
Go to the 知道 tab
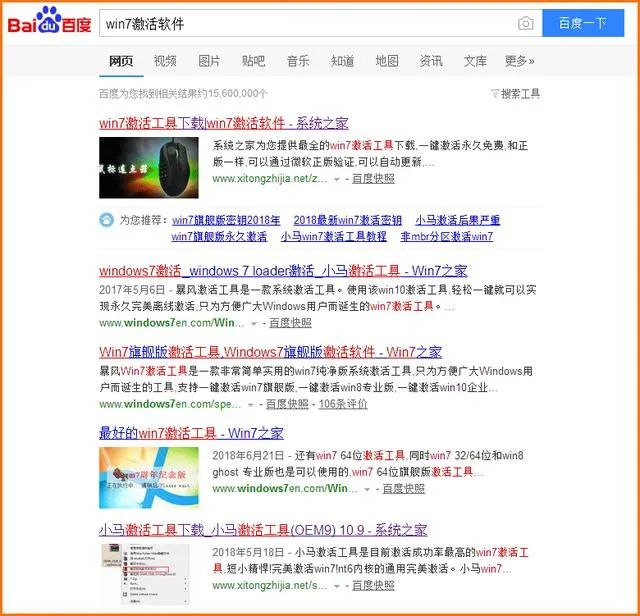pyautogui.click(x=342, y=61)
